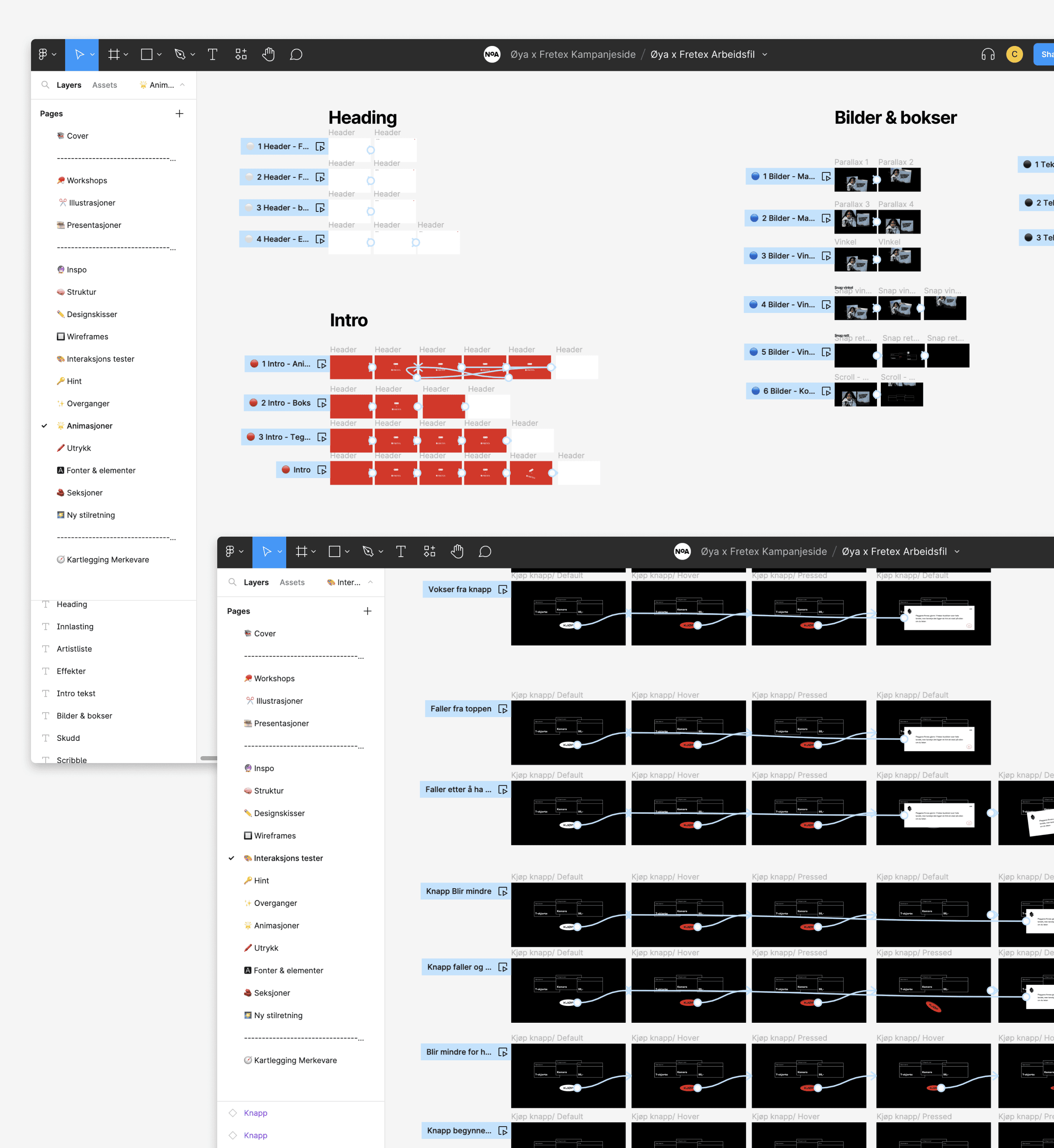Add new page in upper window Pages
This screenshot has height=1148, width=1054.
(180, 113)
